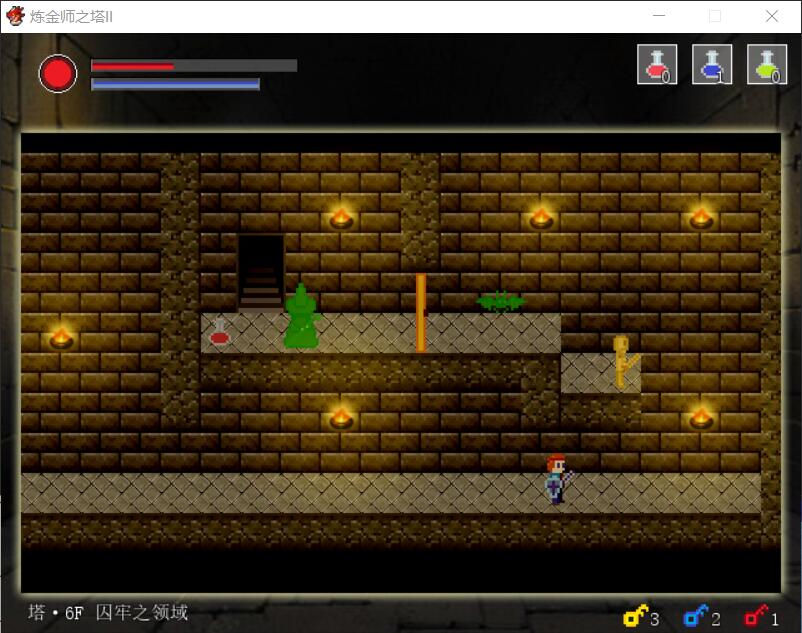The width and height of the screenshot is (802, 633).
Task: Click the game's title bar app icon
Action: (15, 16)
